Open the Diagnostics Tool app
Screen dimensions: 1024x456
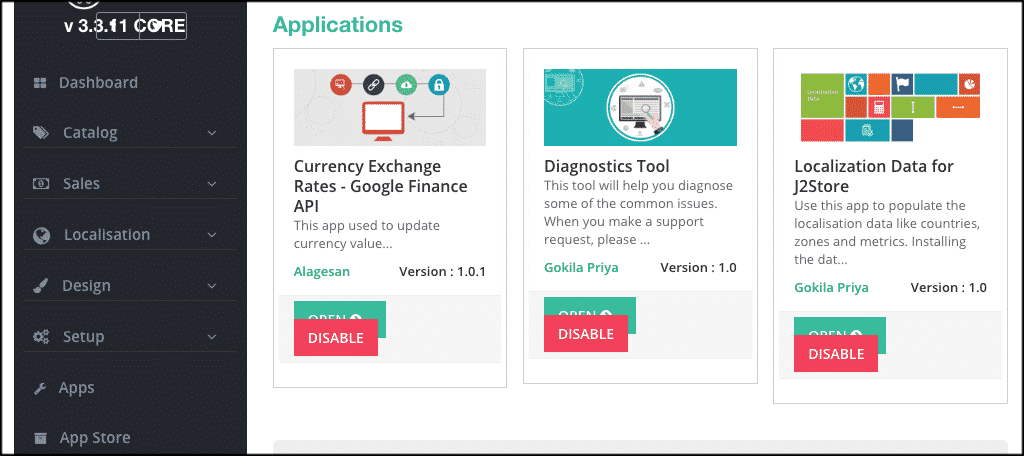point(590,308)
